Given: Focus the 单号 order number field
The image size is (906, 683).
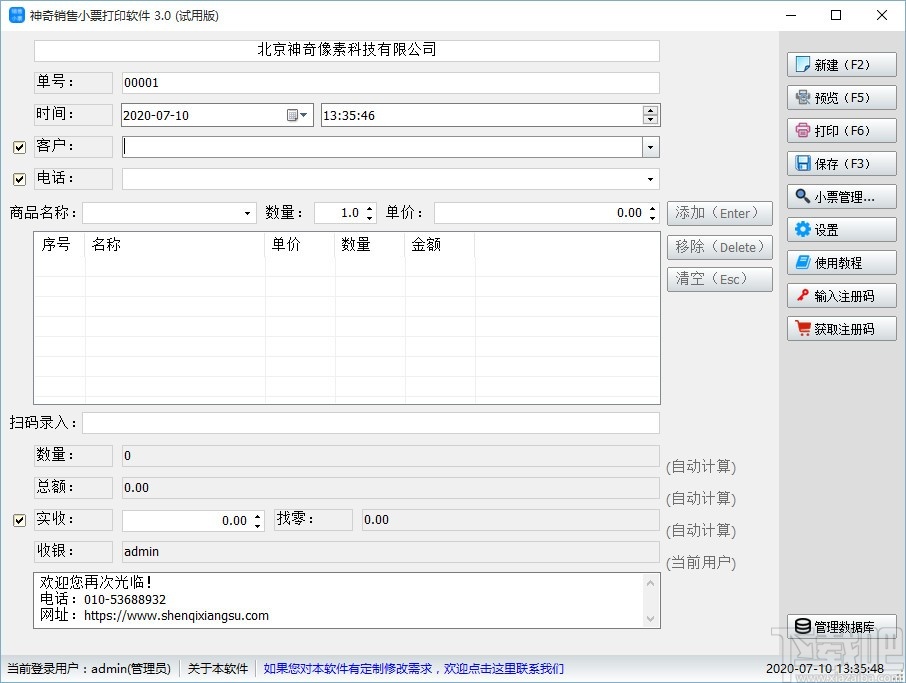Looking at the screenshot, I should [x=391, y=83].
